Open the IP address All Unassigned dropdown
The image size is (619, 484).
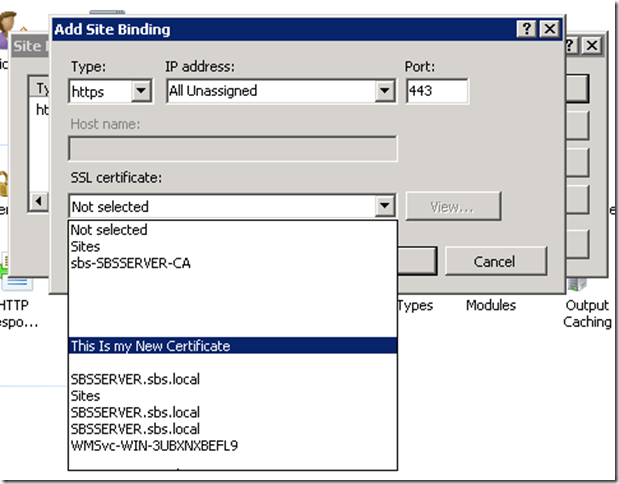click(x=384, y=91)
